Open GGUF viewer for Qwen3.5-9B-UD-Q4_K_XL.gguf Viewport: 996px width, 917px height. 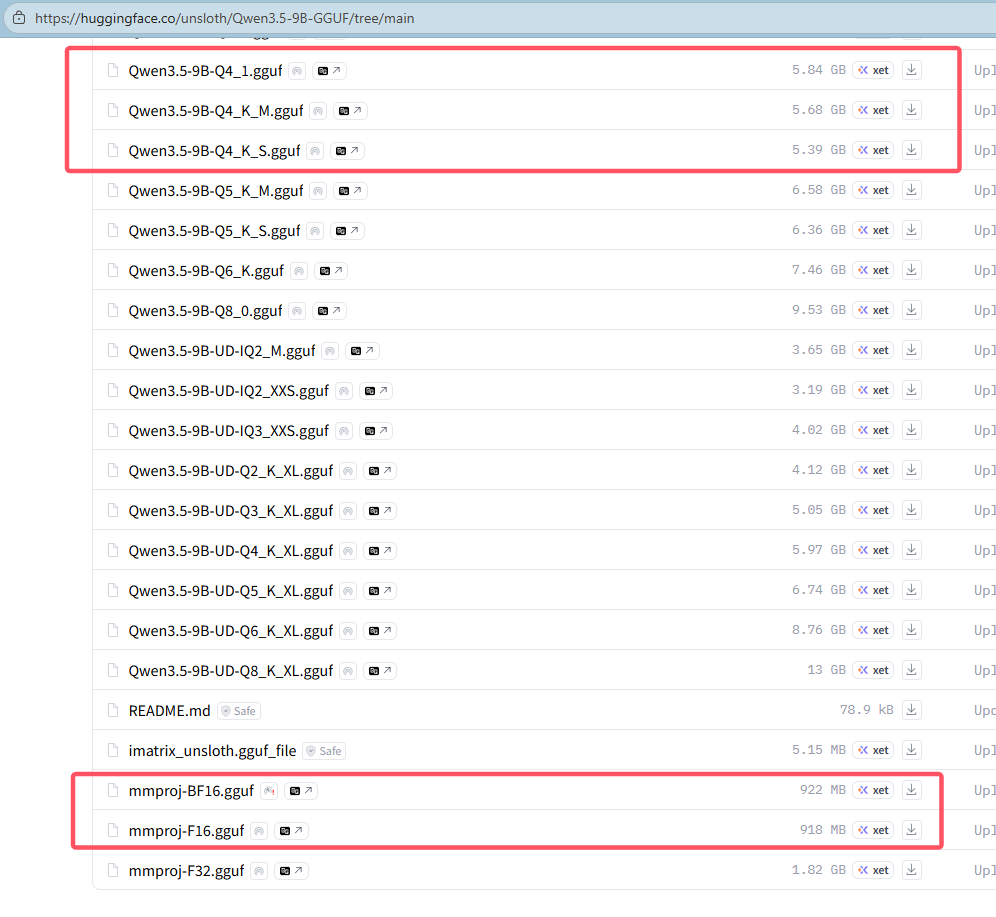coord(380,551)
